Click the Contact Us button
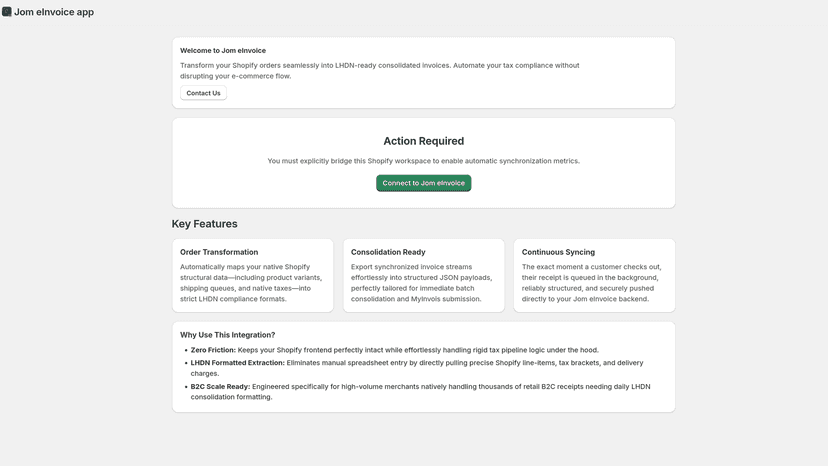This screenshot has height=466, width=828. click(203, 93)
